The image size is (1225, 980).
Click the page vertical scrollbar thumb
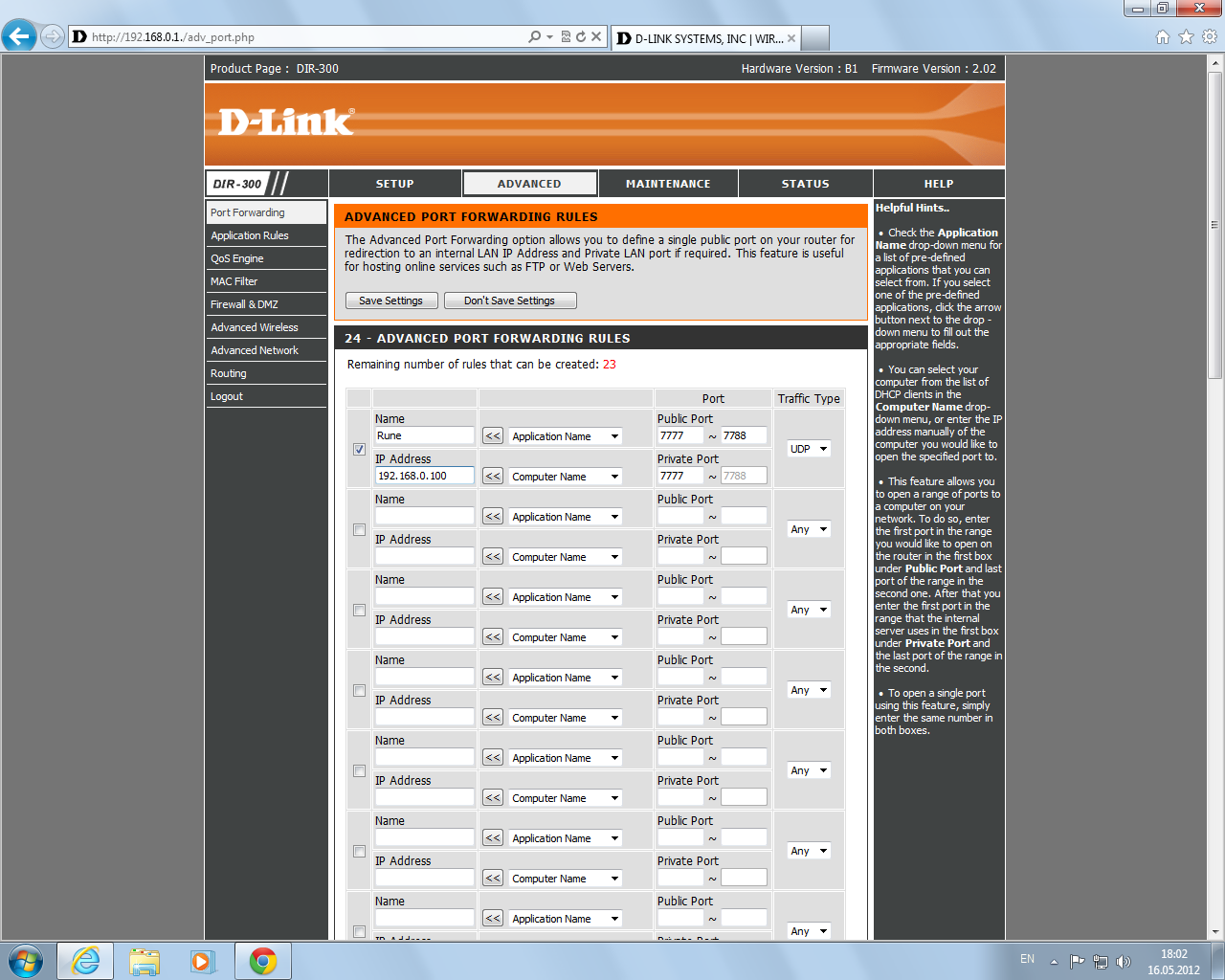[x=1215, y=225]
